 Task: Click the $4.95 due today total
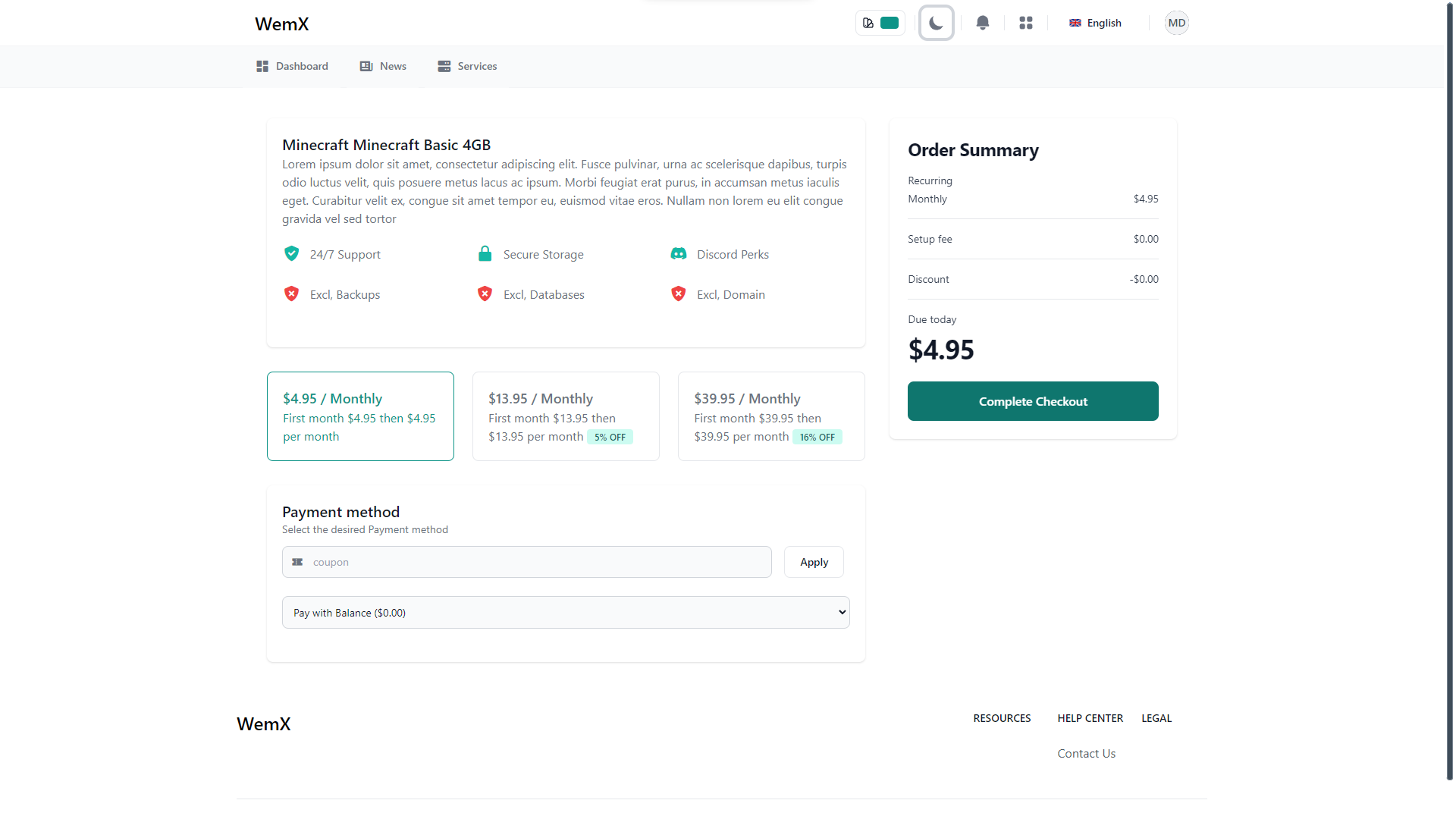pyautogui.click(x=941, y=350)
